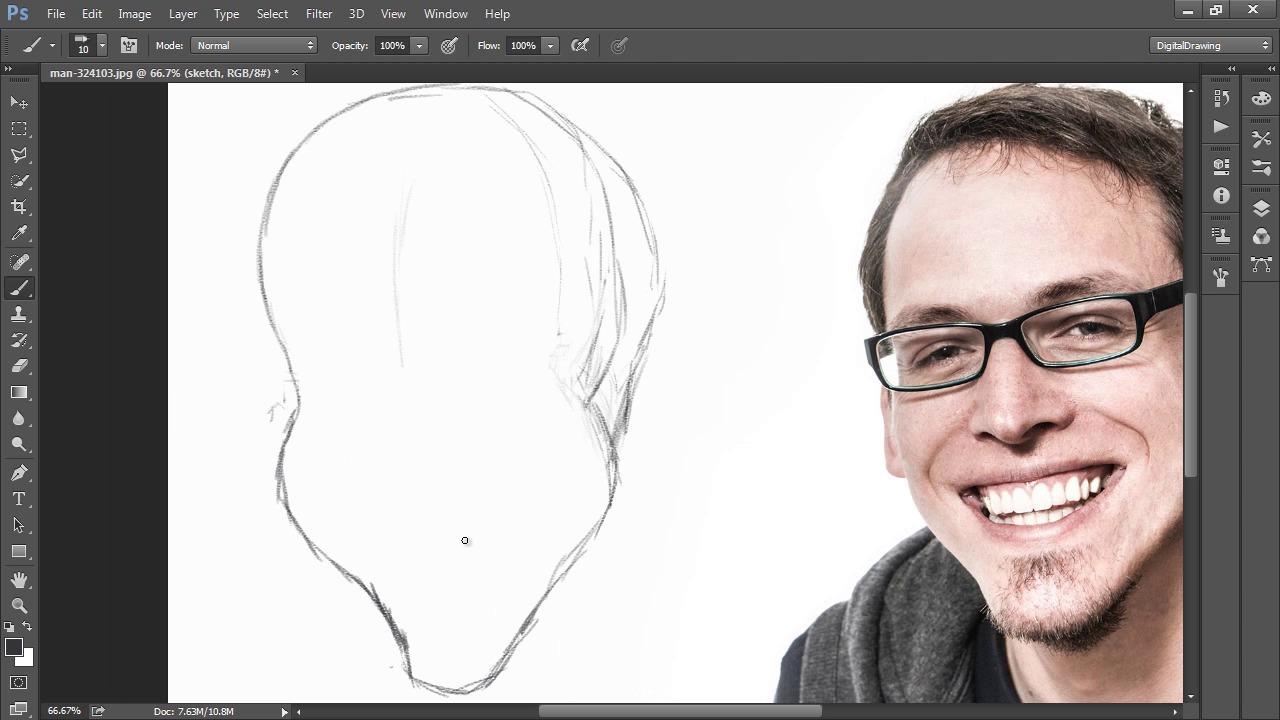
Task: Expand the Opacity slider dropdown
Action: tap(420, 46)
